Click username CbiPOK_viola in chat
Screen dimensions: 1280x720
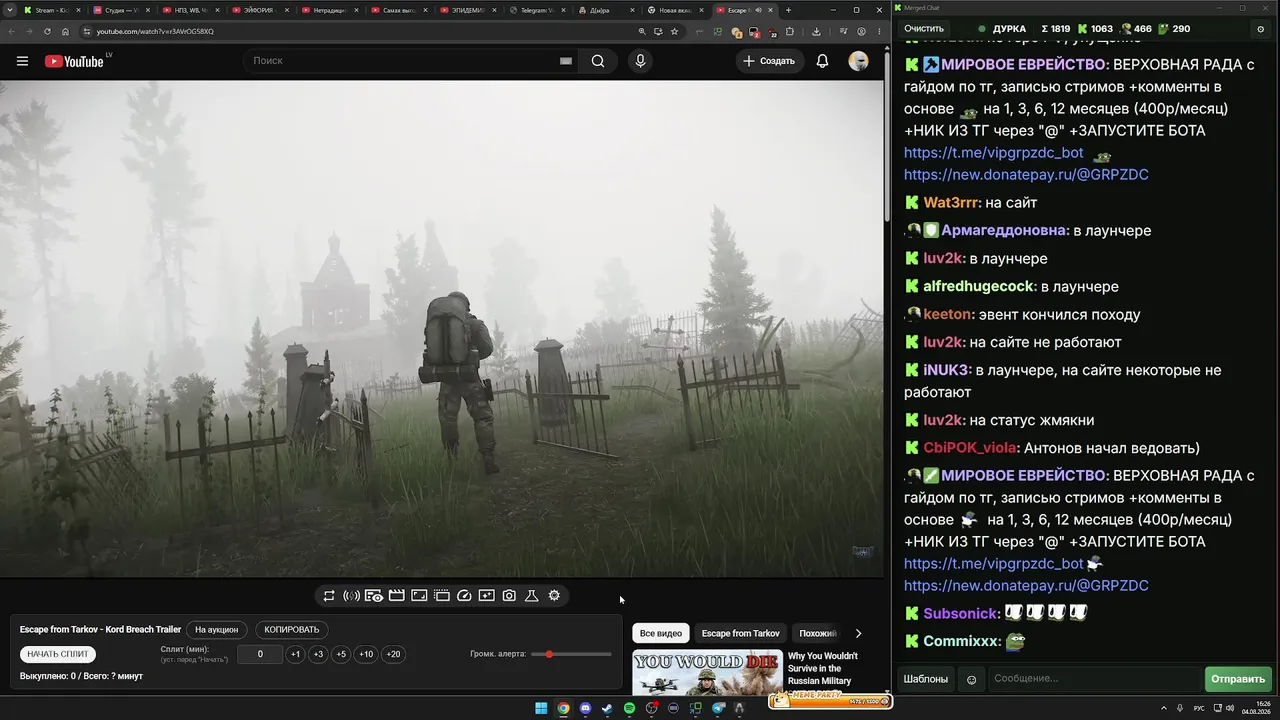click(969, 448)
